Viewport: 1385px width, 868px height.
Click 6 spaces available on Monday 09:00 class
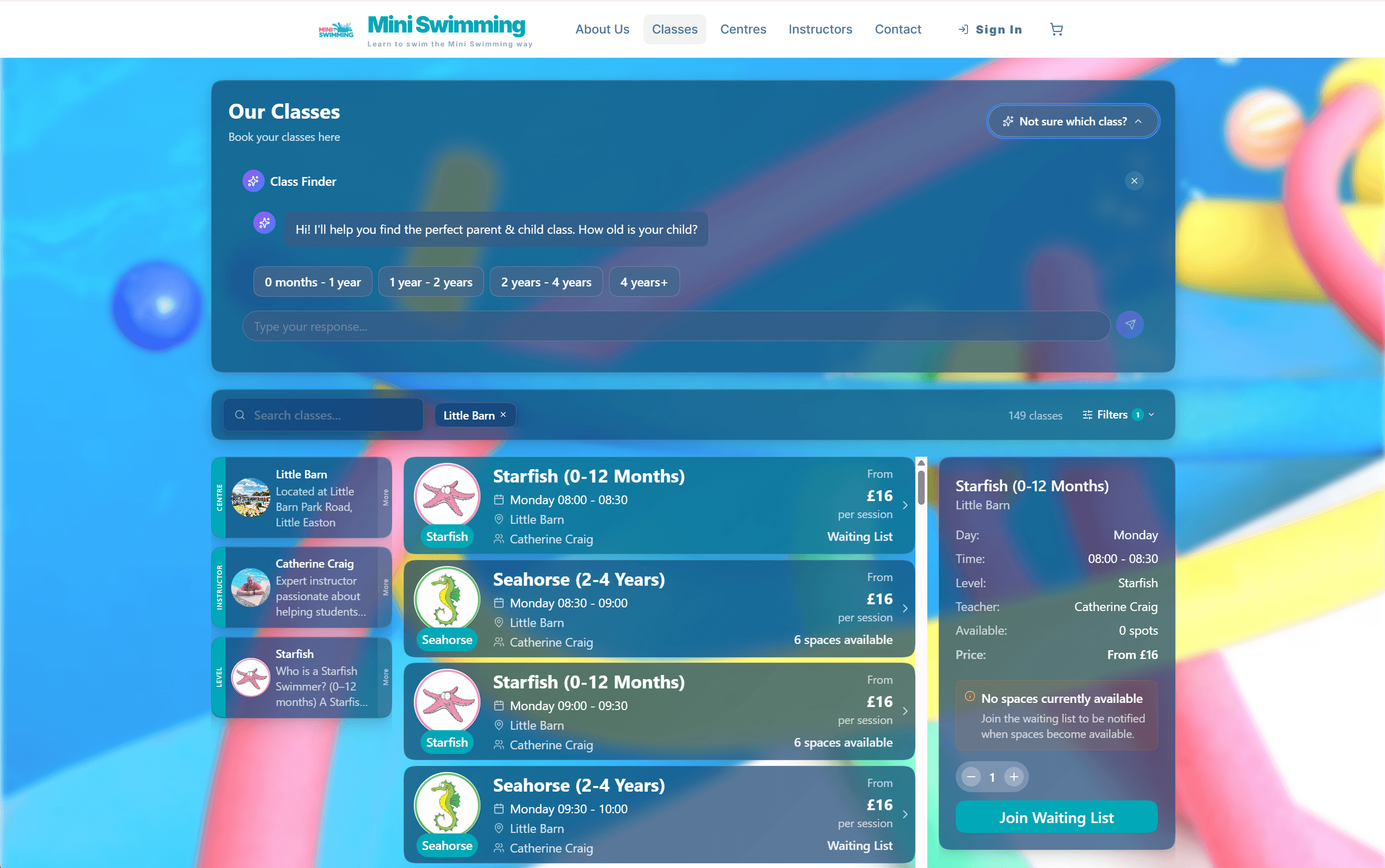(843, 742)
